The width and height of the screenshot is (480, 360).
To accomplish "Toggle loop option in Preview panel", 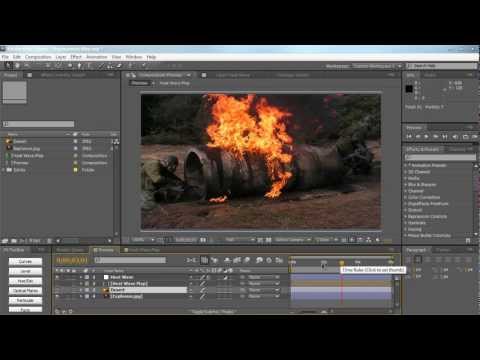I will [465, 137].
